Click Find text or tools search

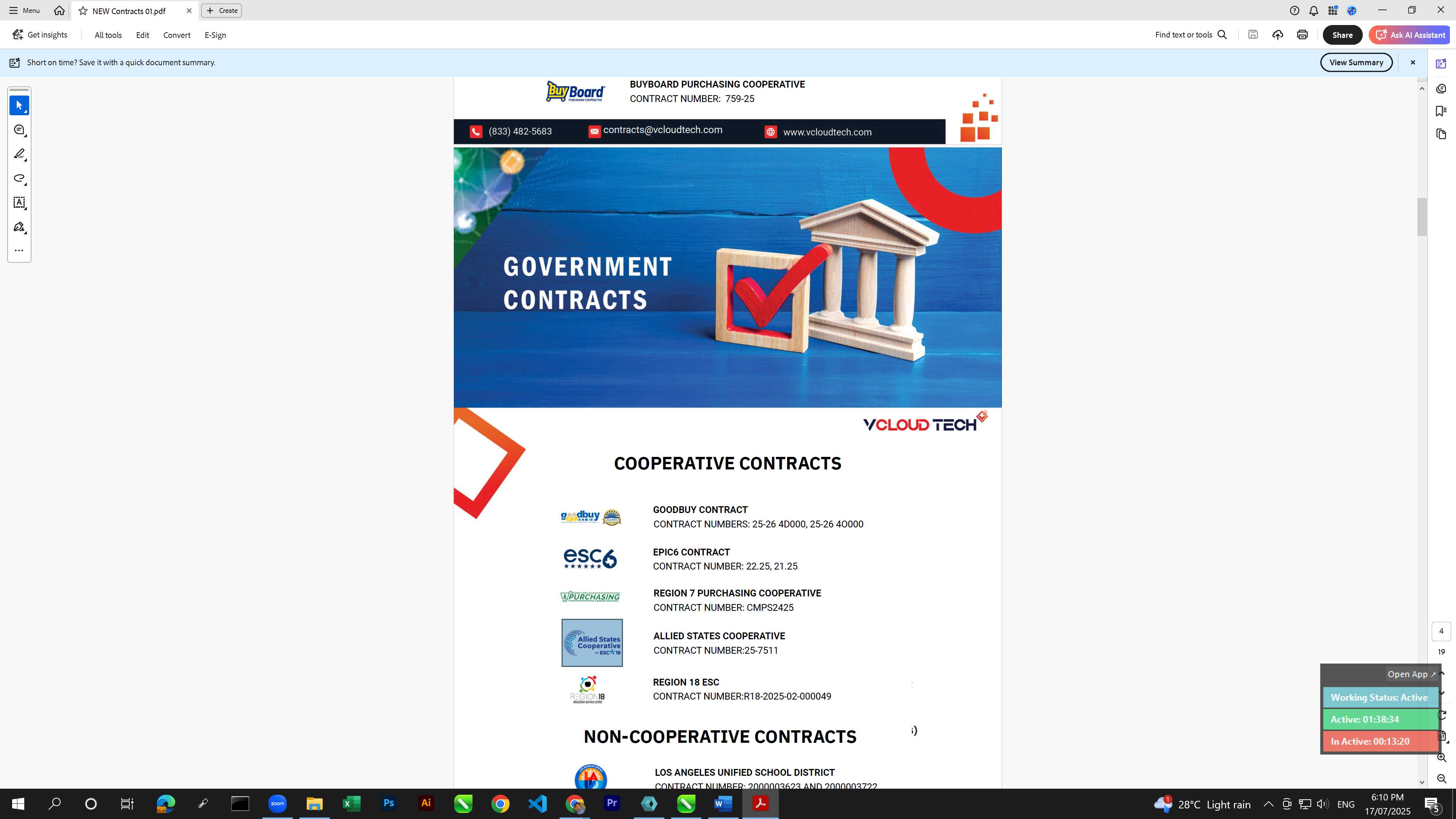[1191, 35]
